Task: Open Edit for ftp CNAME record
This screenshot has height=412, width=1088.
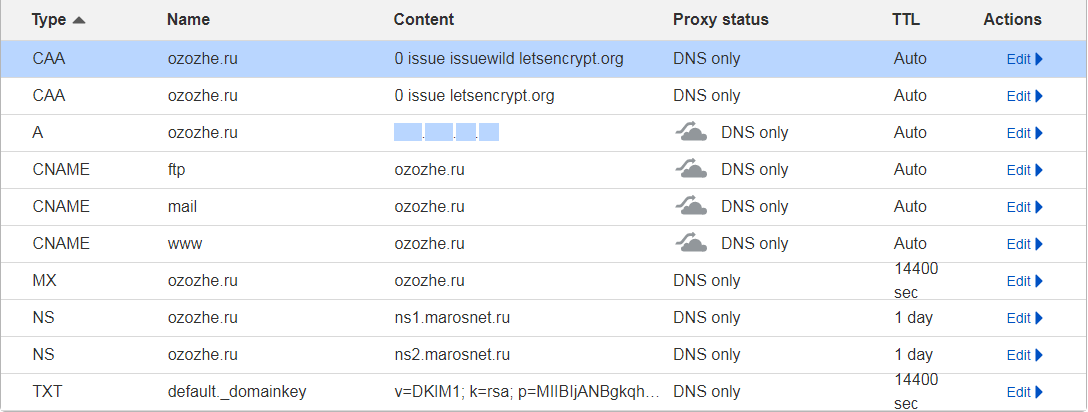Action: coord(1024,170)
